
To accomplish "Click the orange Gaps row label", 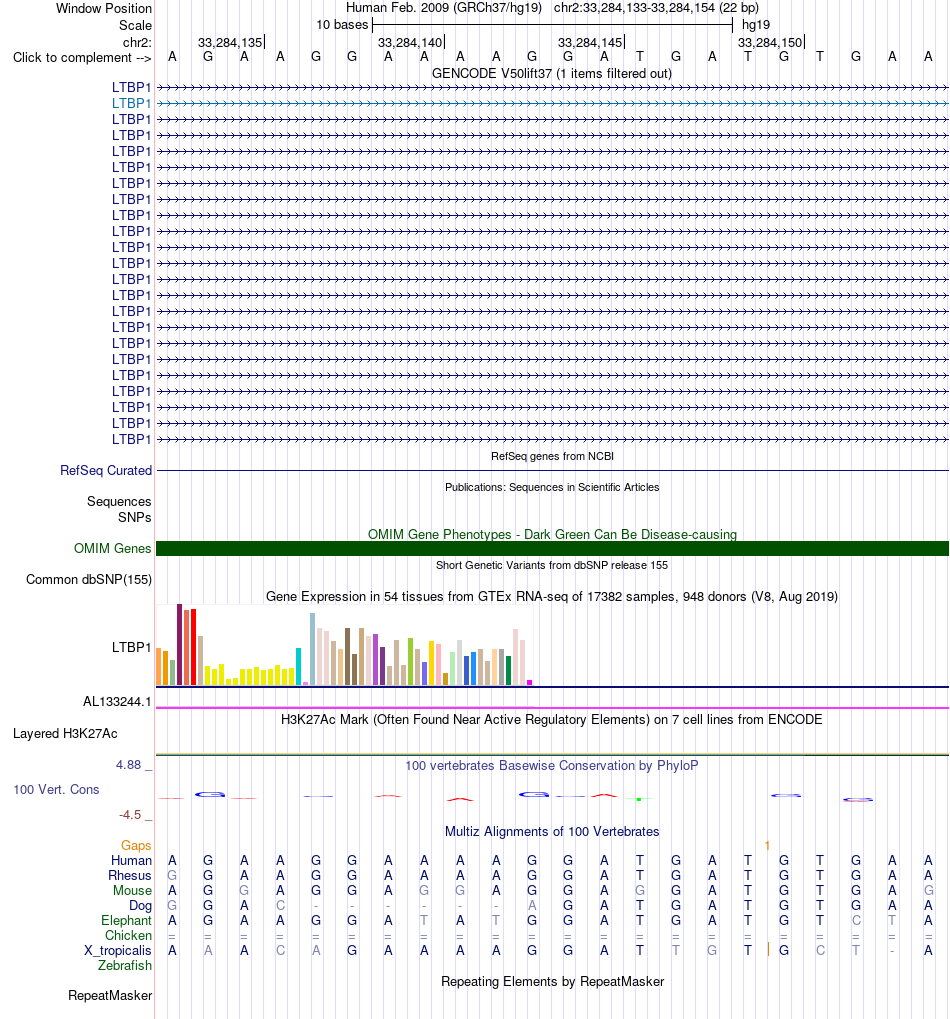I will coord(136,845).
